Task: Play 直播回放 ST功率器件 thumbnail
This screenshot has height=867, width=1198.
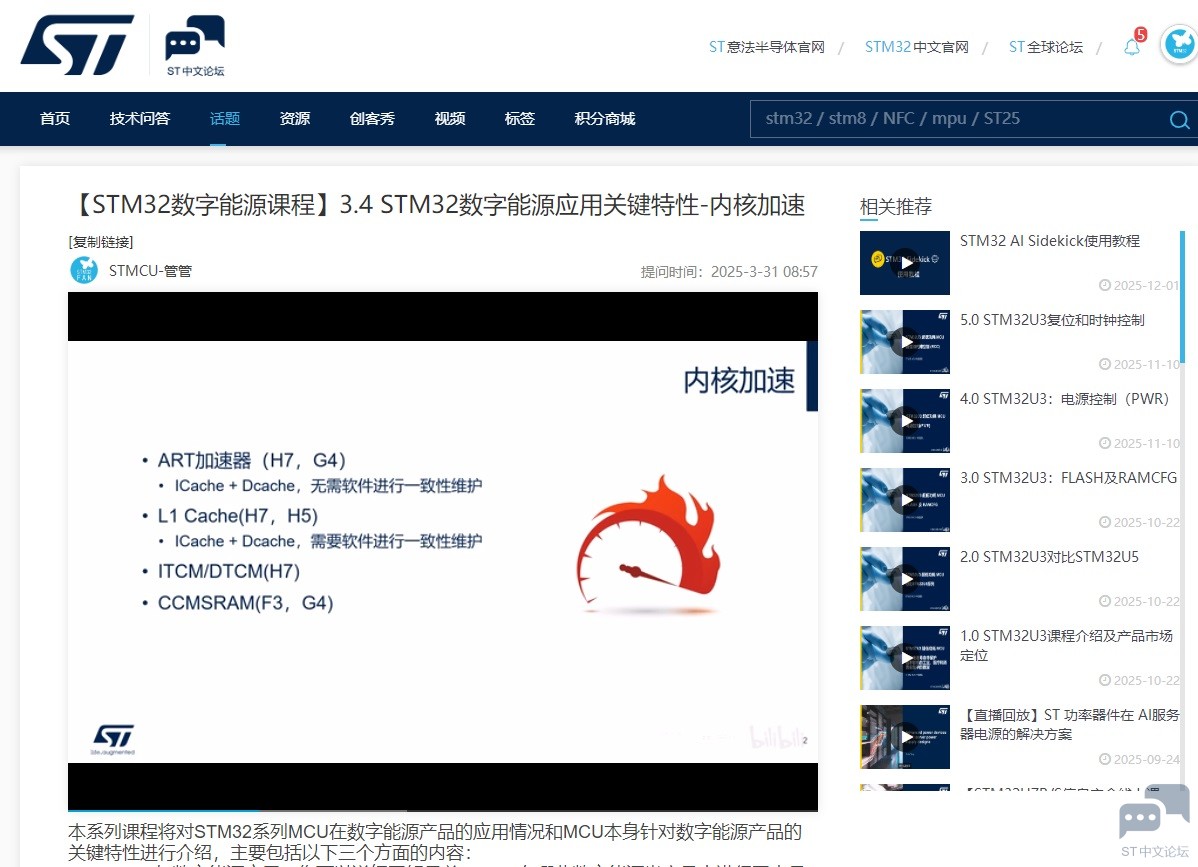Action: [905, 736]
